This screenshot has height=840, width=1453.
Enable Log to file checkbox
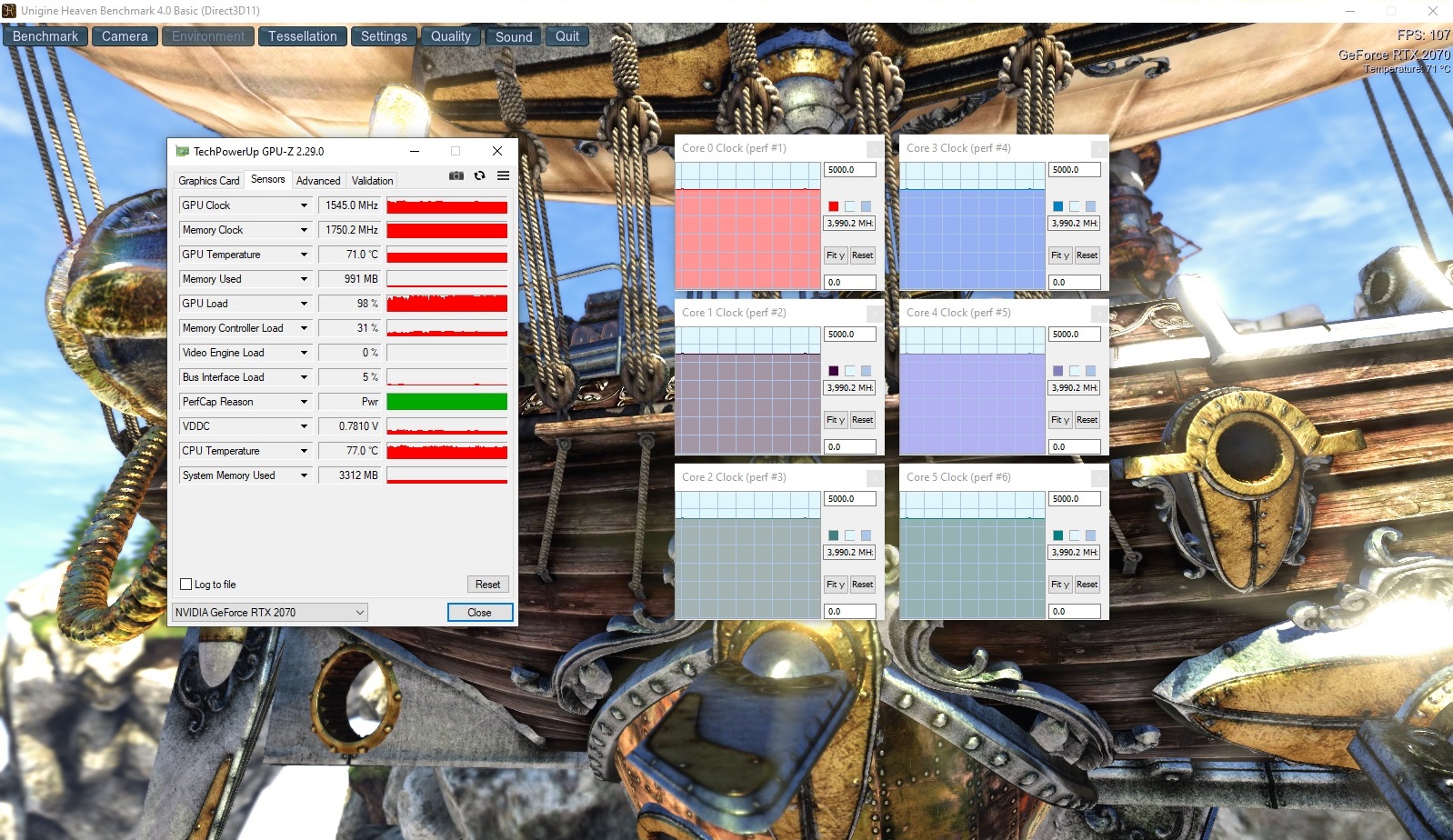(186, 585)
